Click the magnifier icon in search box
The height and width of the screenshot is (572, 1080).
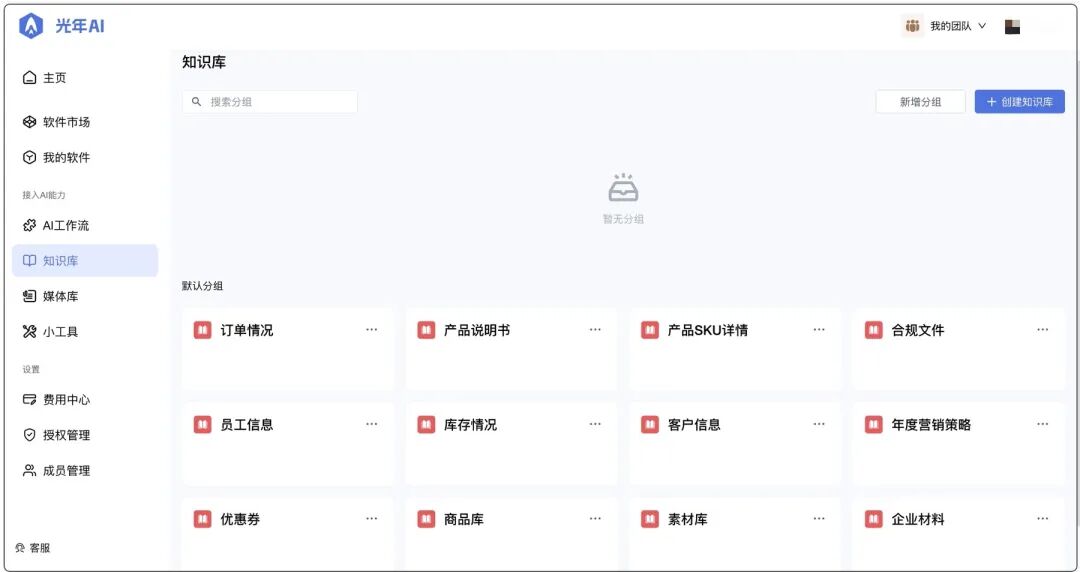(x=196, y=102)
